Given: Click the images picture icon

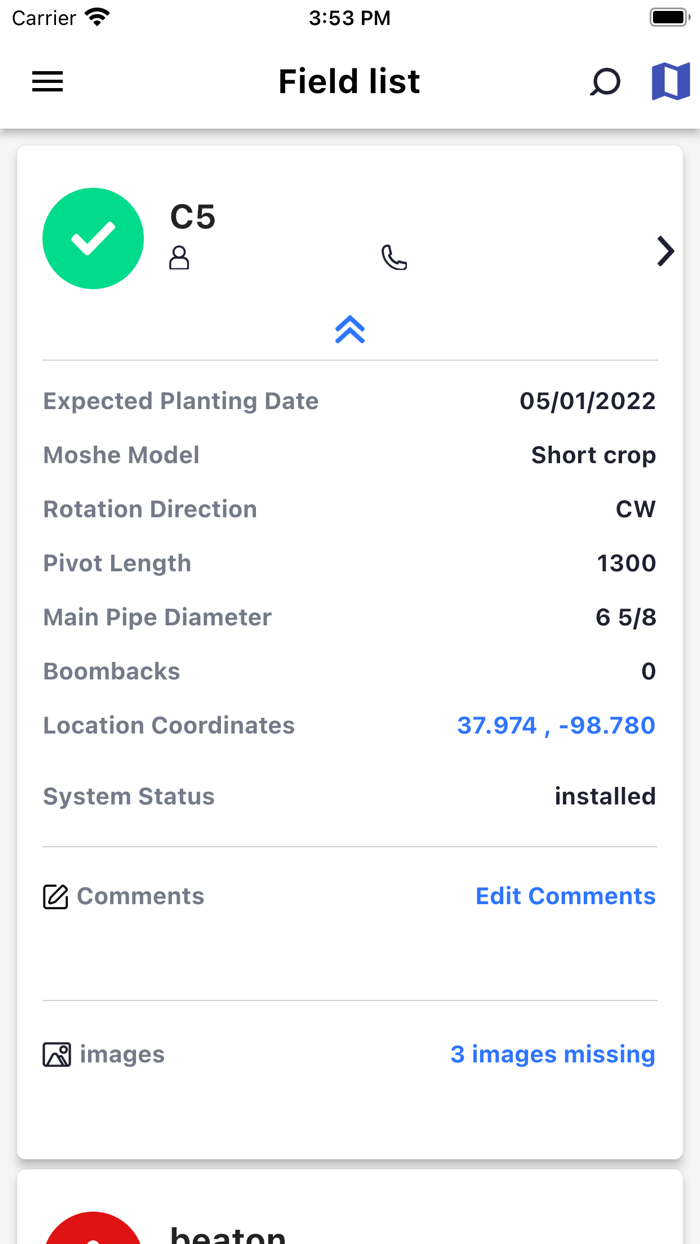Looking at the screenshot, I should coord(55,1054).
